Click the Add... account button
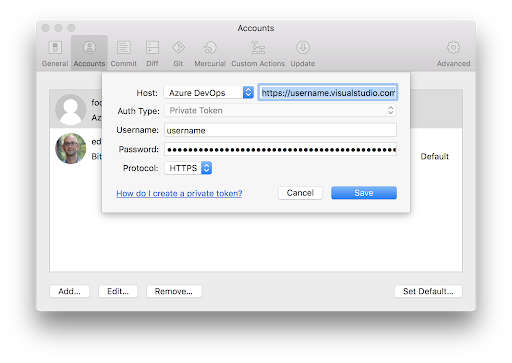 [x=69, y=291]
